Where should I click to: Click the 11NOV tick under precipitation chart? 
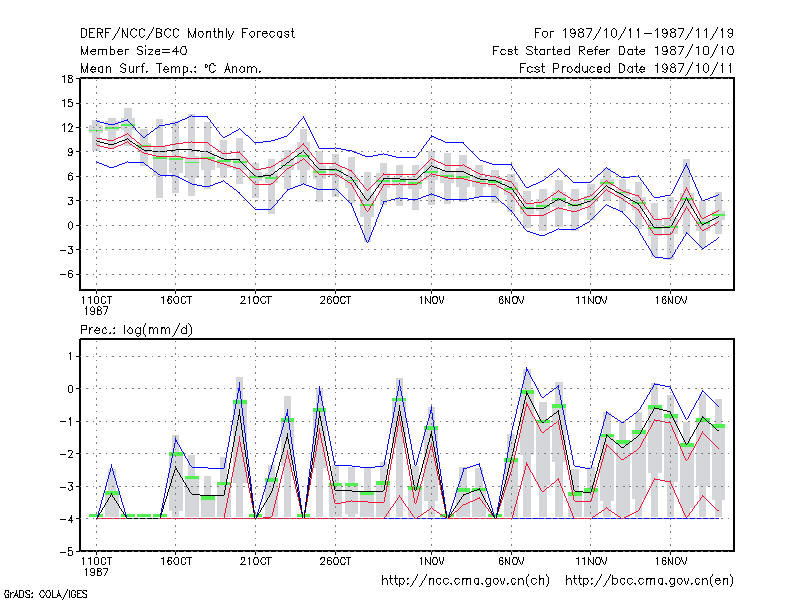(591, 561)
